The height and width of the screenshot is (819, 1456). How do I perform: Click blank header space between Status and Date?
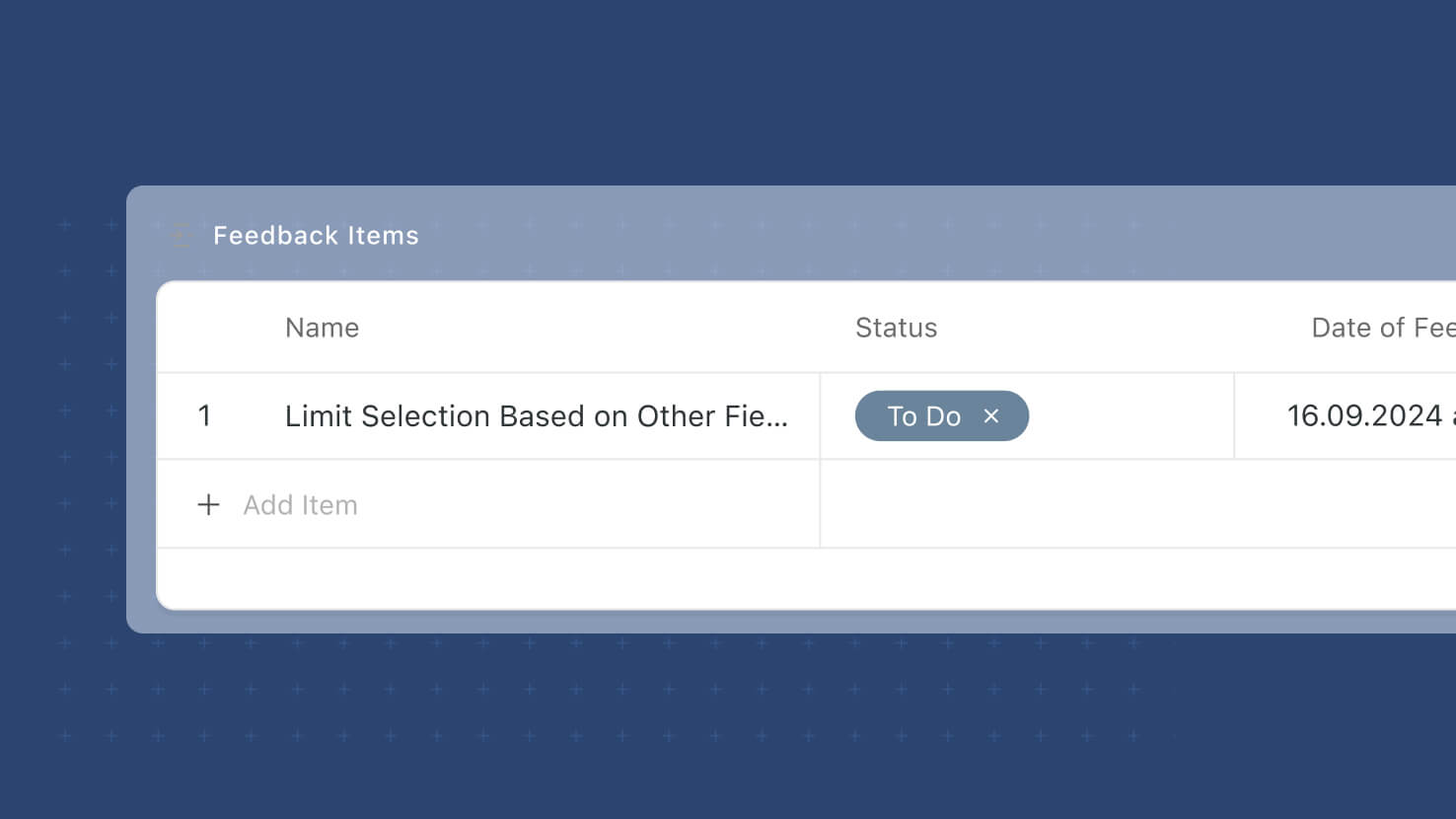[x=1125, y=328]
